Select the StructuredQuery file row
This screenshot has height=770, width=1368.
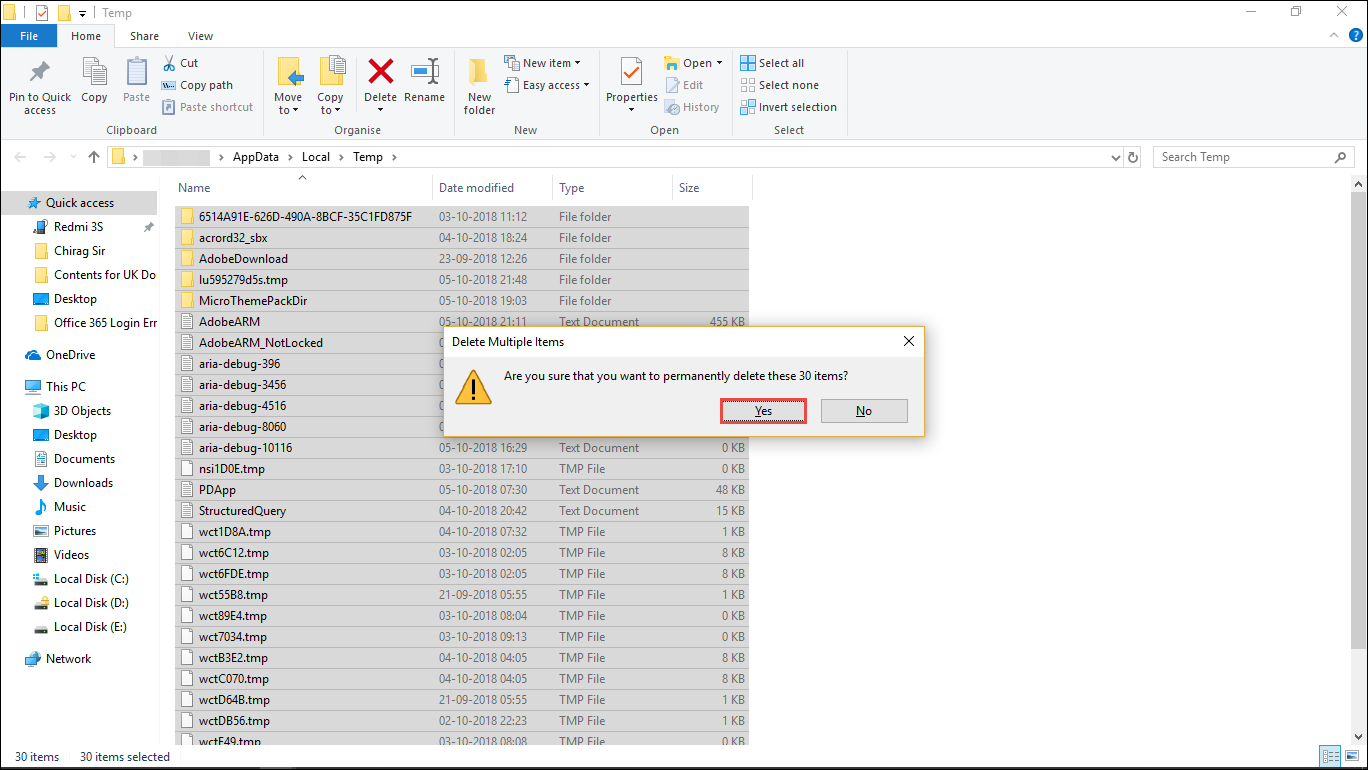462,511
